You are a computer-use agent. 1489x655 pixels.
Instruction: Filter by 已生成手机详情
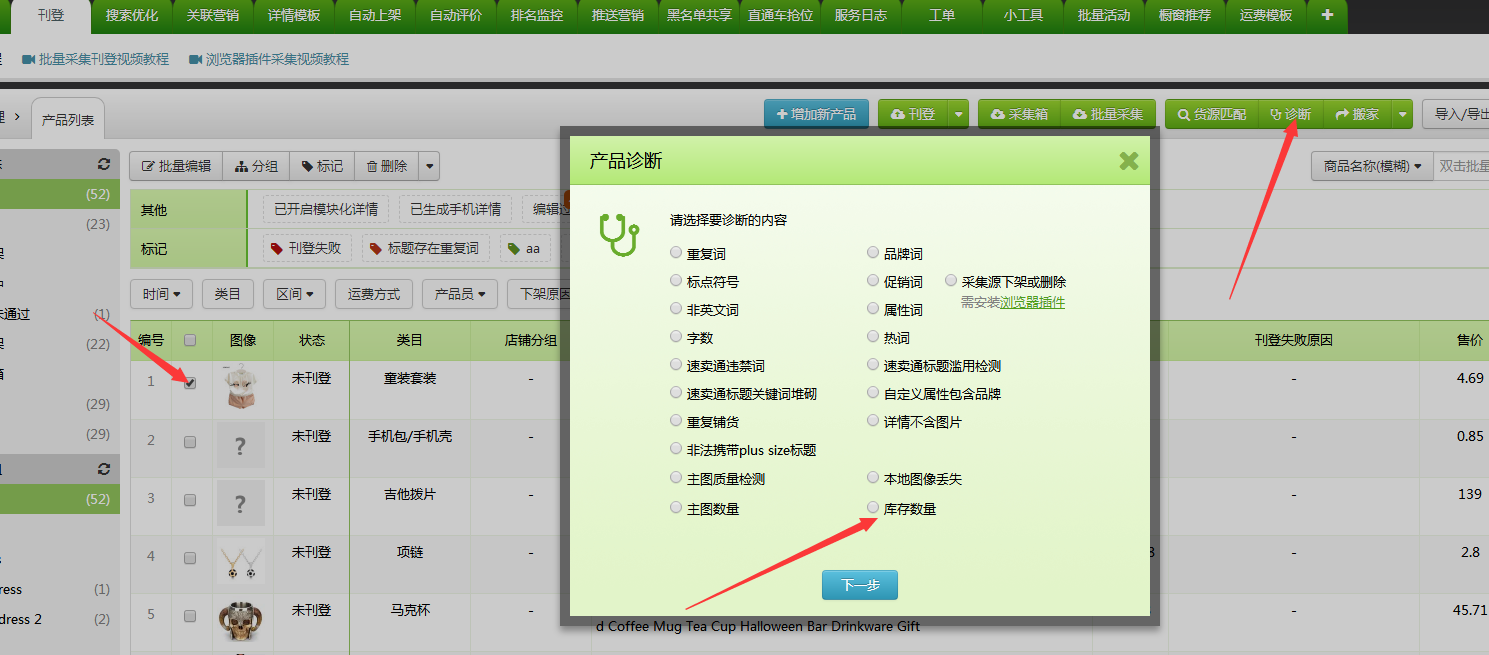pyautogui.click(x=455, y=209)
